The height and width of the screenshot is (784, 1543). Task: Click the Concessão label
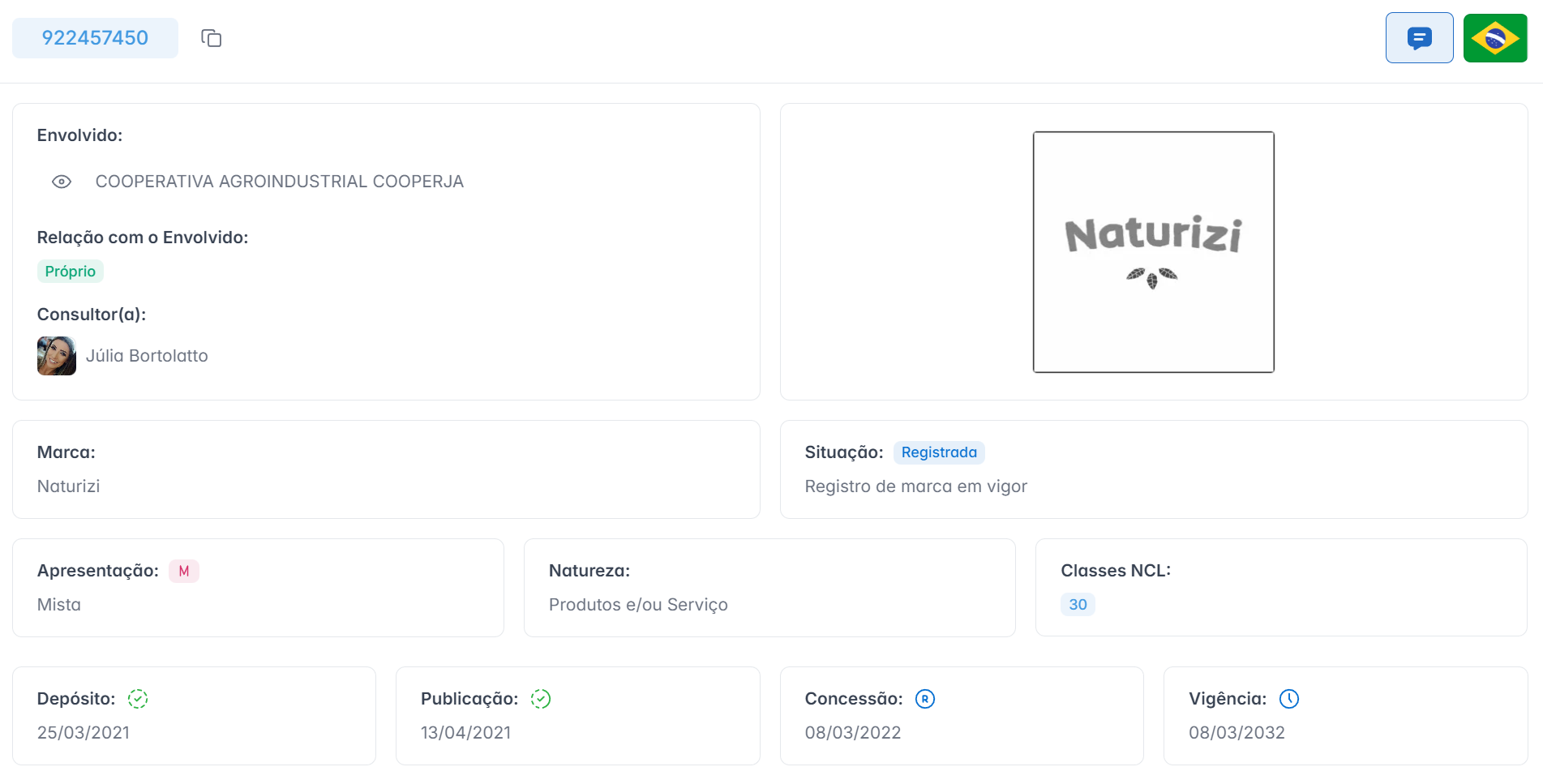pyautogui.click(x=854, y=699)
